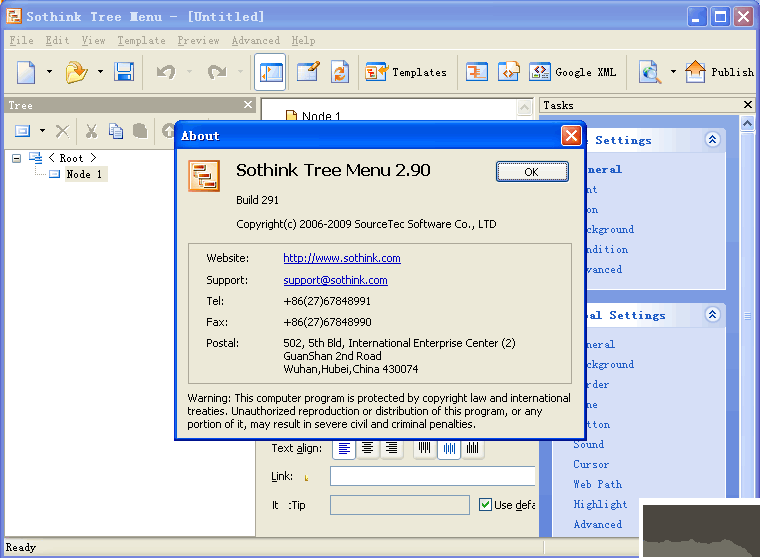760x558 pixels.
Task: Open dropdown arrow beside Open folder icon
Action: 100,72
